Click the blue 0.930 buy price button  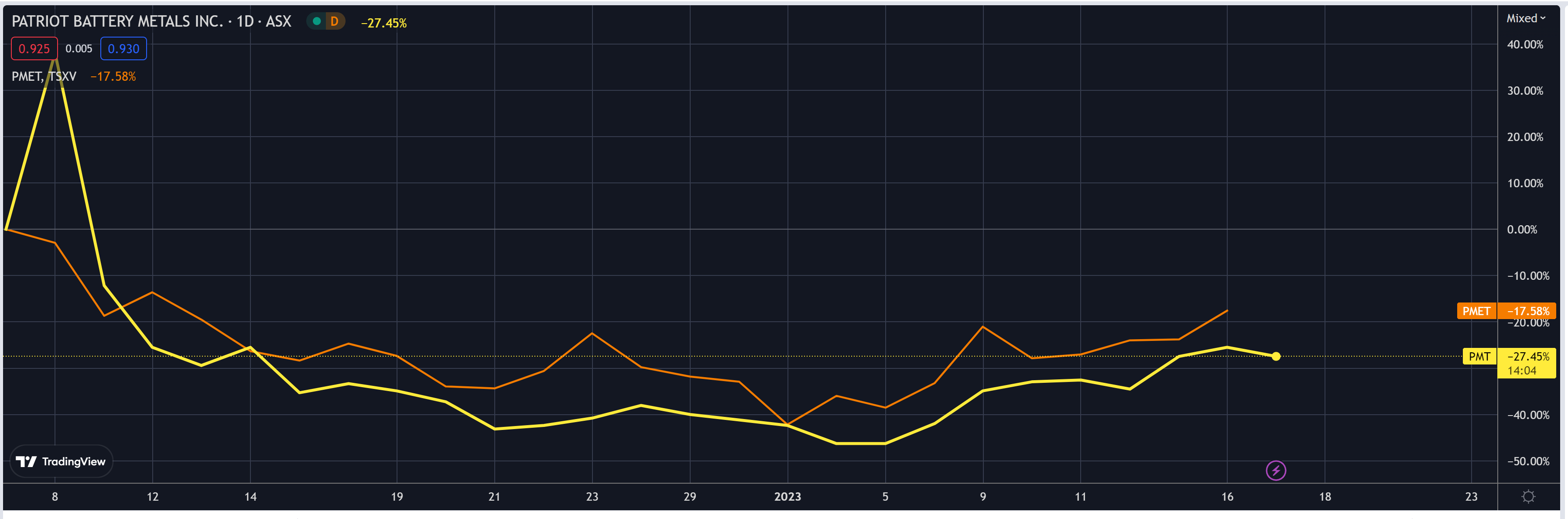coord(123,49)
